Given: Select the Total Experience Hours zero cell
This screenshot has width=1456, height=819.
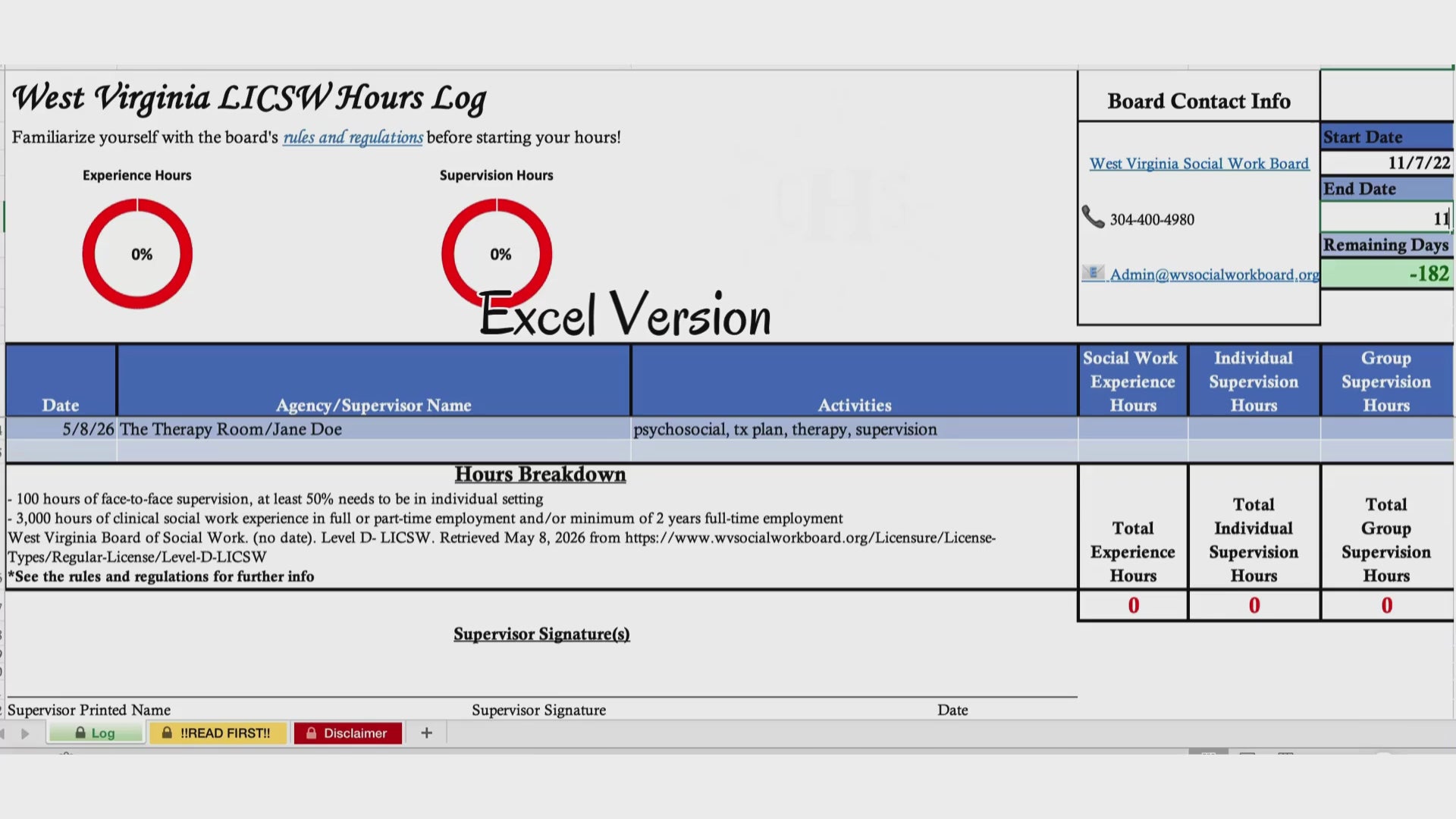Looking at the screenshot, I should [x=1133, y=605].
